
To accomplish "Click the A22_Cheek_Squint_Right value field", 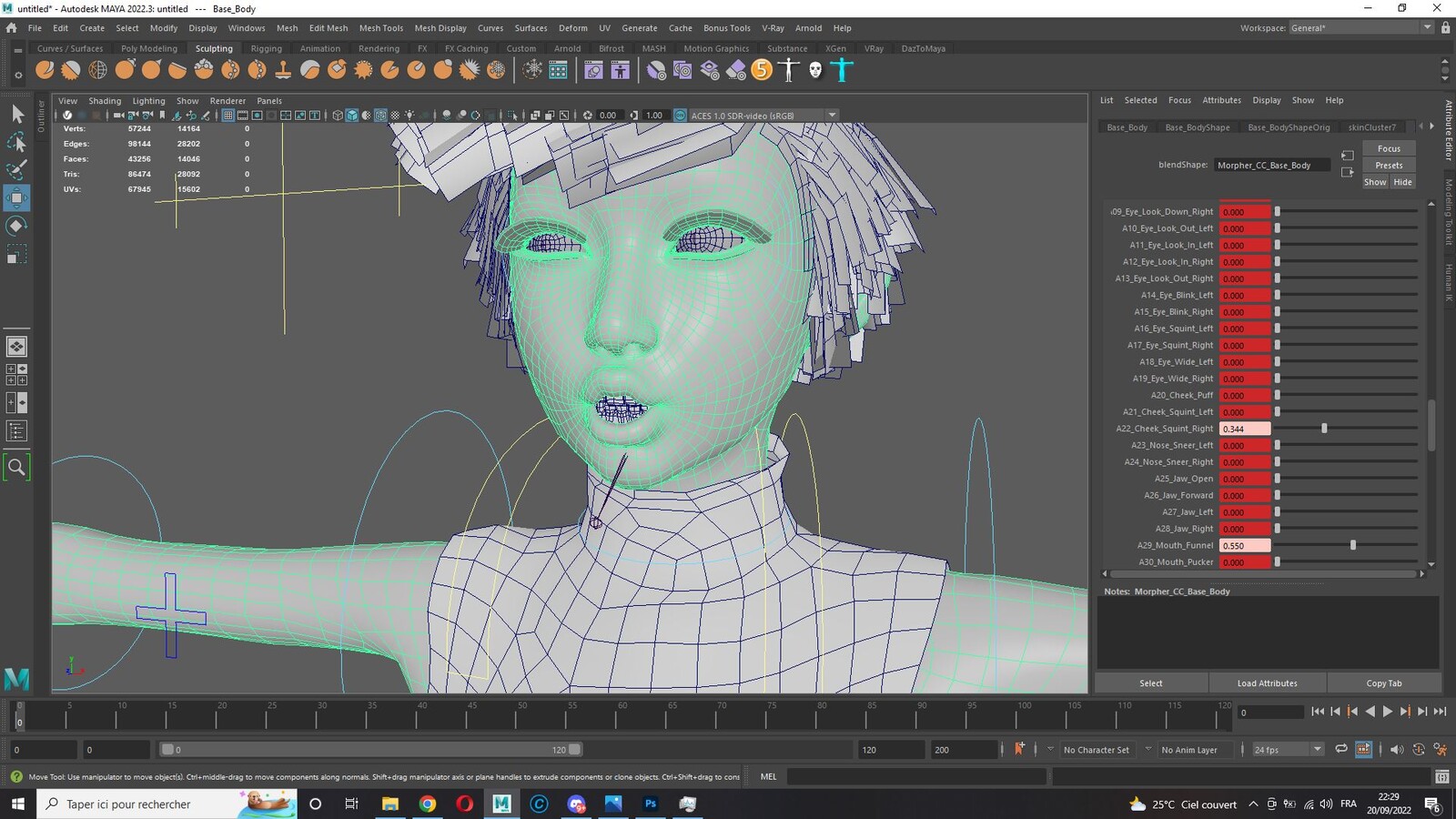I will click(1245, 429).
